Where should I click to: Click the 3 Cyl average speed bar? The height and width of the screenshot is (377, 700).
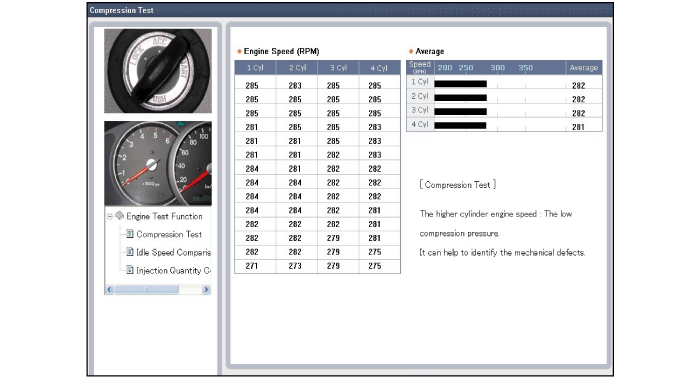460,112
